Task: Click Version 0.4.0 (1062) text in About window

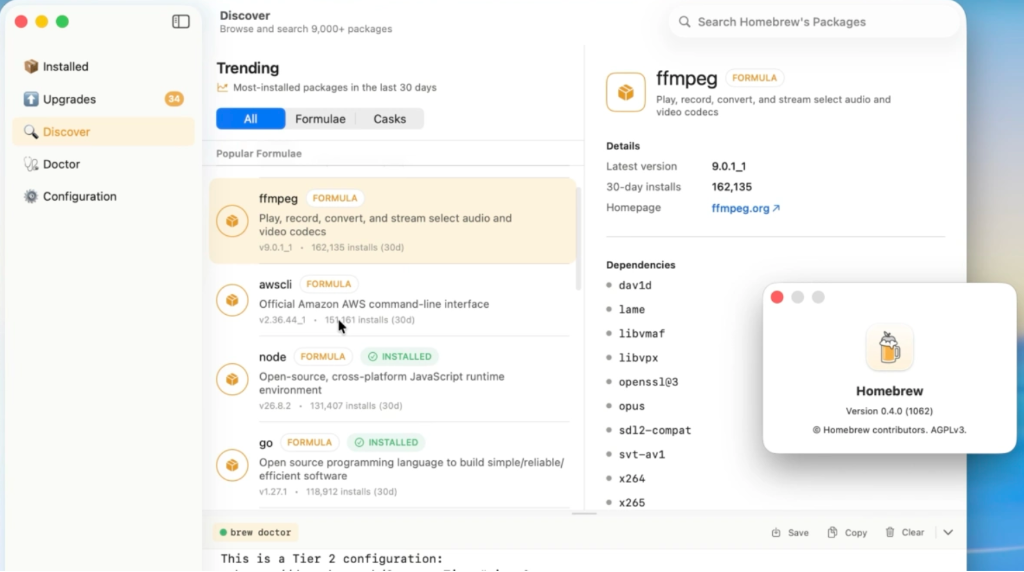Action: (x=889, y=411)
